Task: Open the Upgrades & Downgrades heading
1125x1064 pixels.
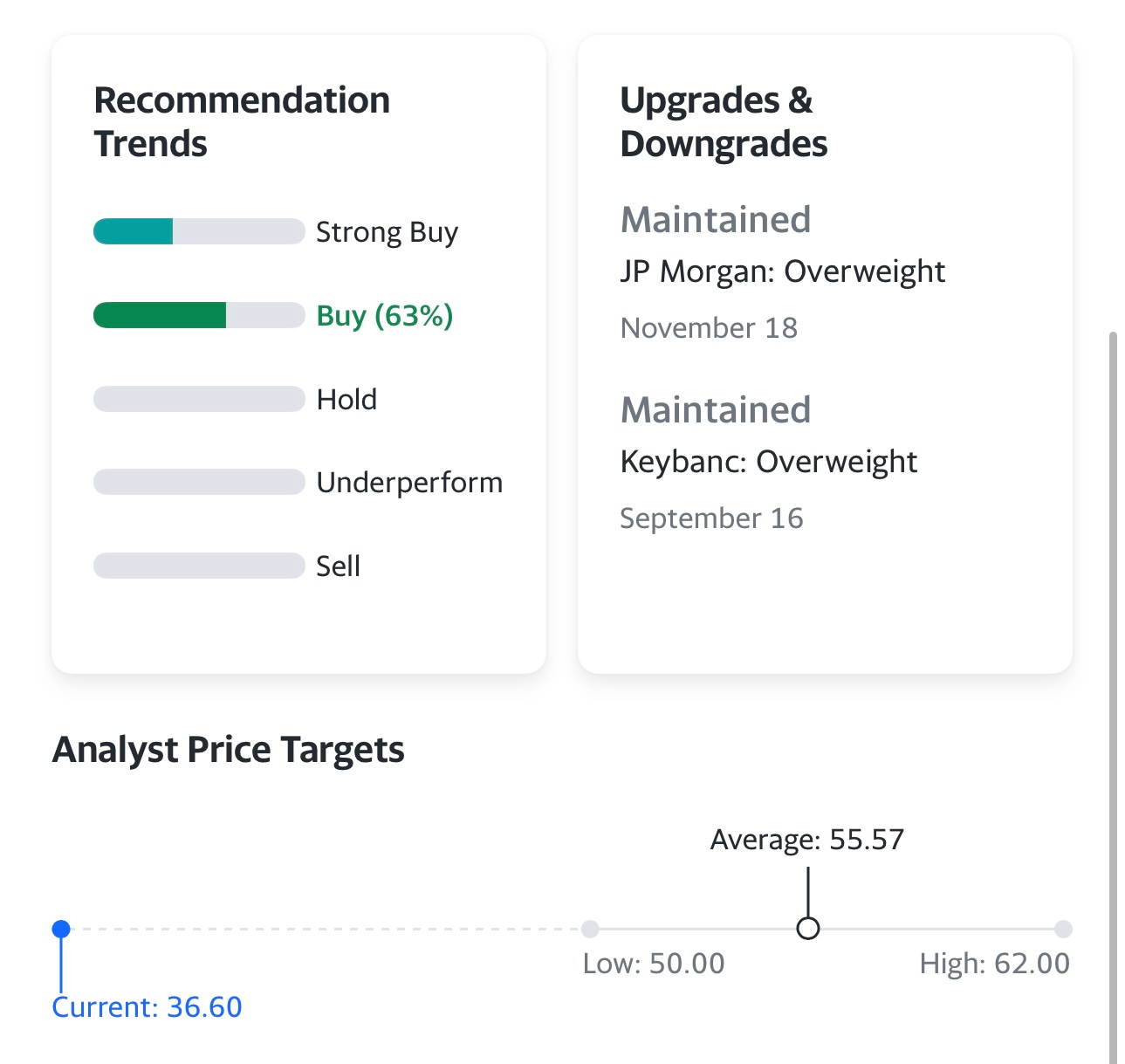Action: pos(724,122)
